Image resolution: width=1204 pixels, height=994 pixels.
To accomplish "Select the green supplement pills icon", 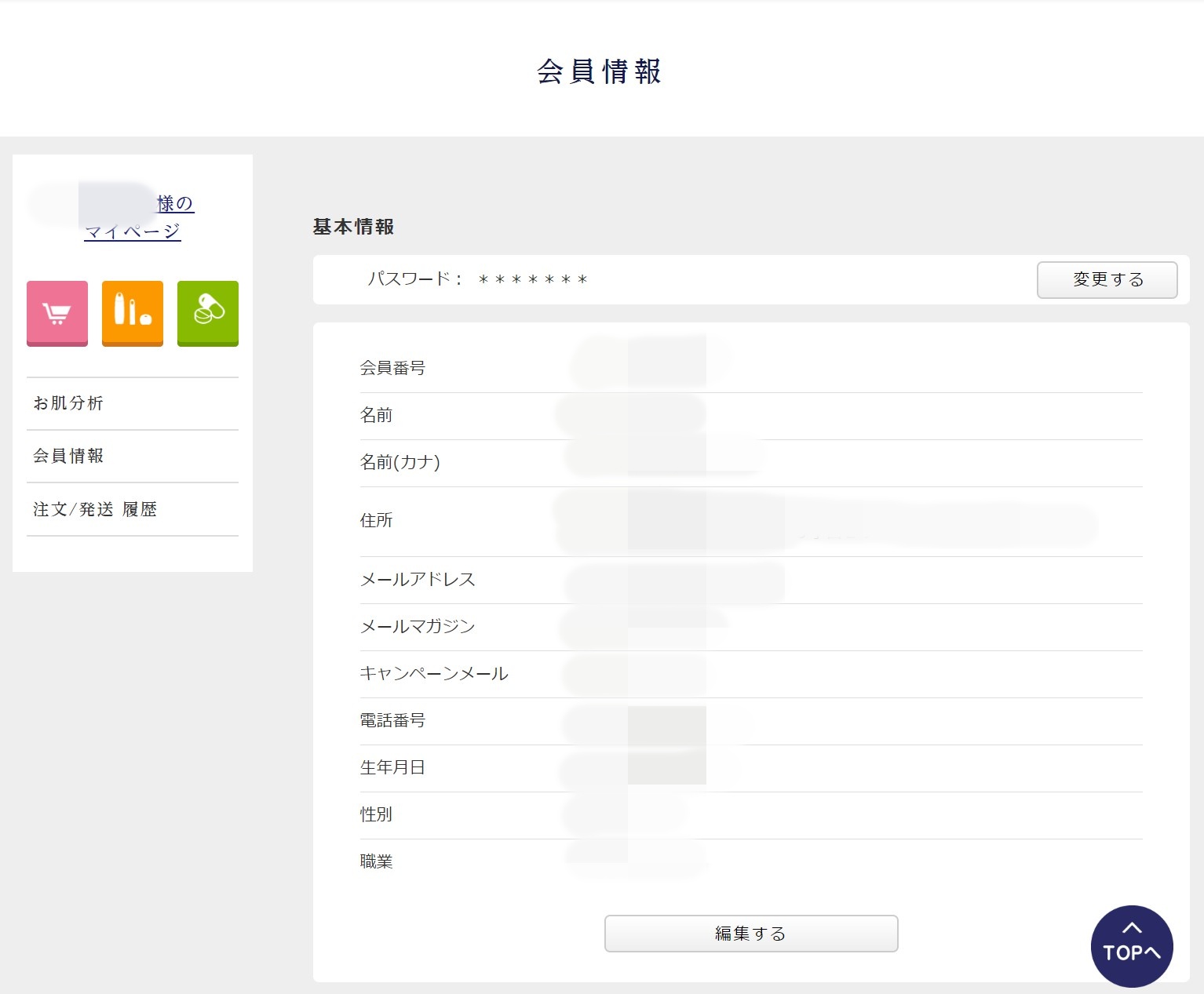I will (208, 313).
